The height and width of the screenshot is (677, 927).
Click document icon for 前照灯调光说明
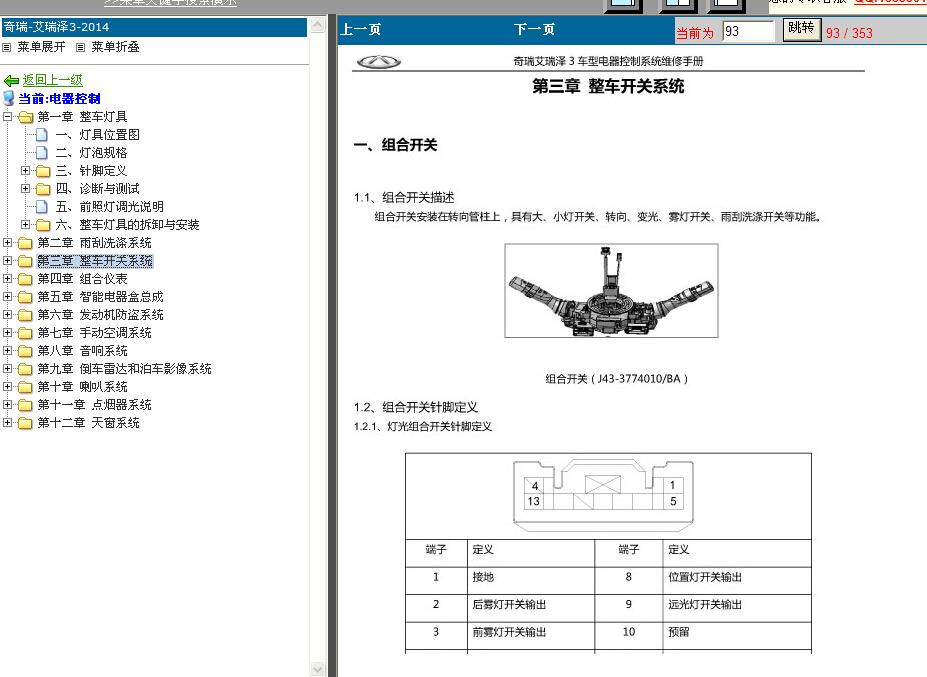click(42, 207)
